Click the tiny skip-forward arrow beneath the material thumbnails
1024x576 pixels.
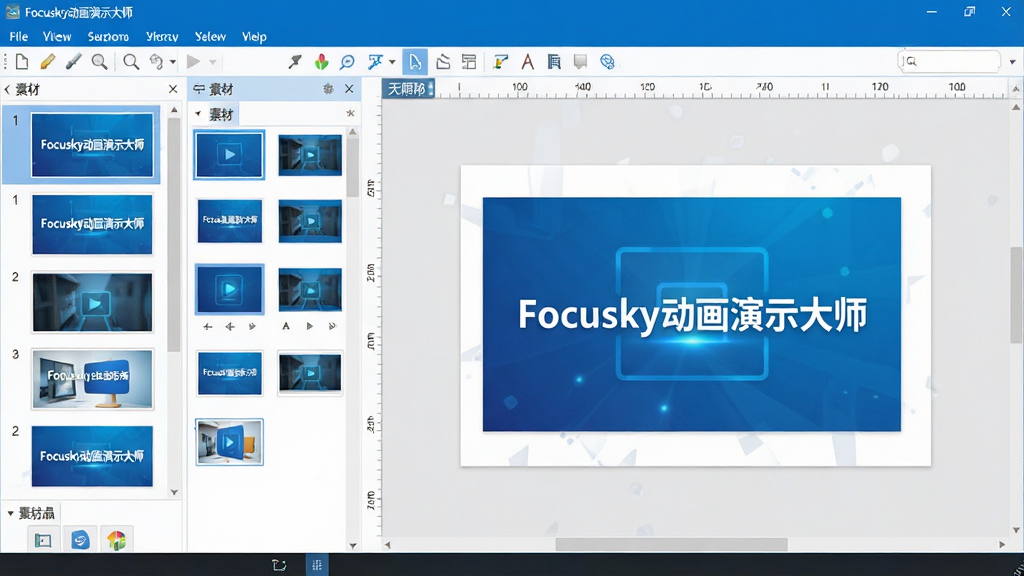[332, 326]
